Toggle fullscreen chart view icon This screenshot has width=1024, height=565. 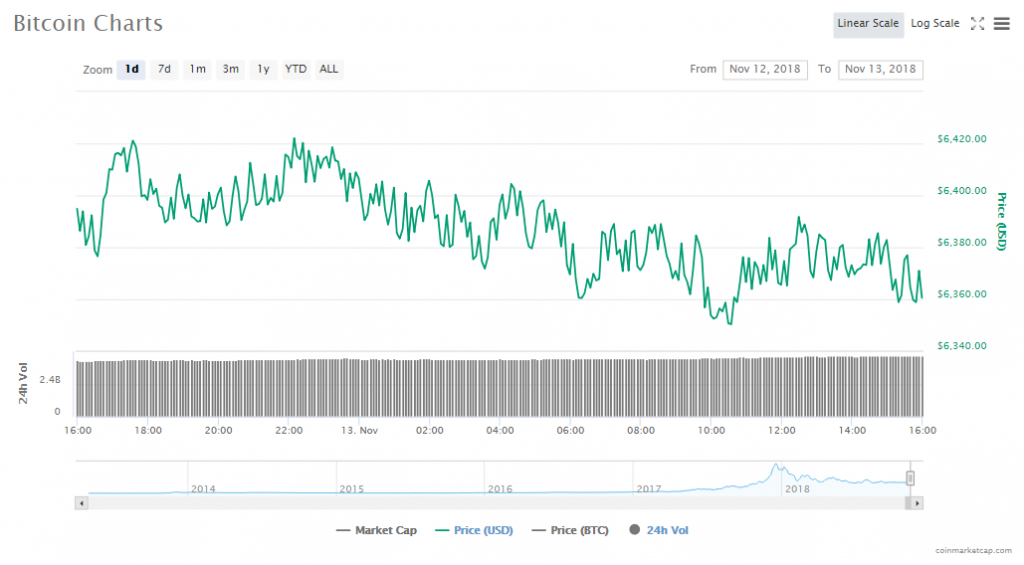978,23
